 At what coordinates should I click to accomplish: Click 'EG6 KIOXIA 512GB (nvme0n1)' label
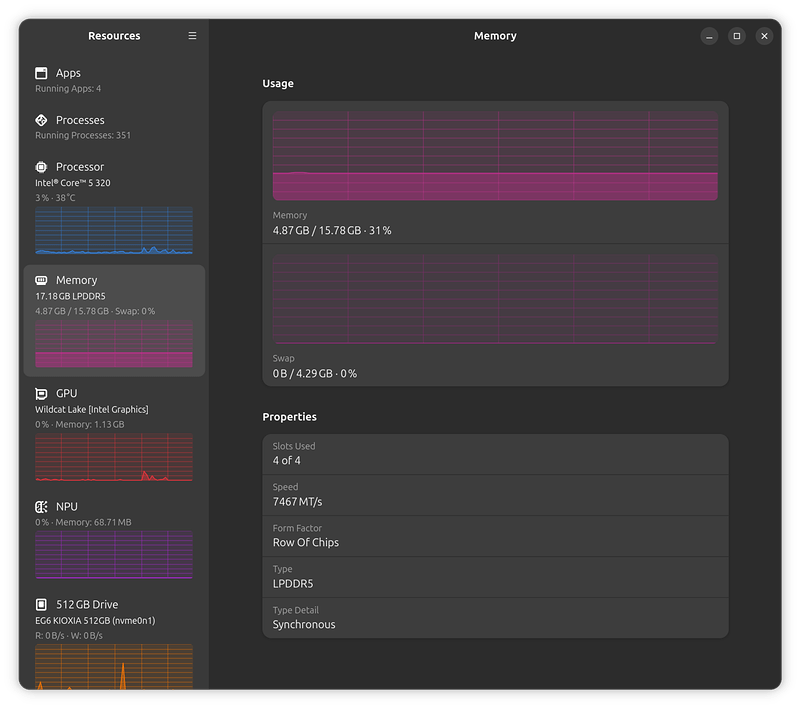(x=95, y=620)
